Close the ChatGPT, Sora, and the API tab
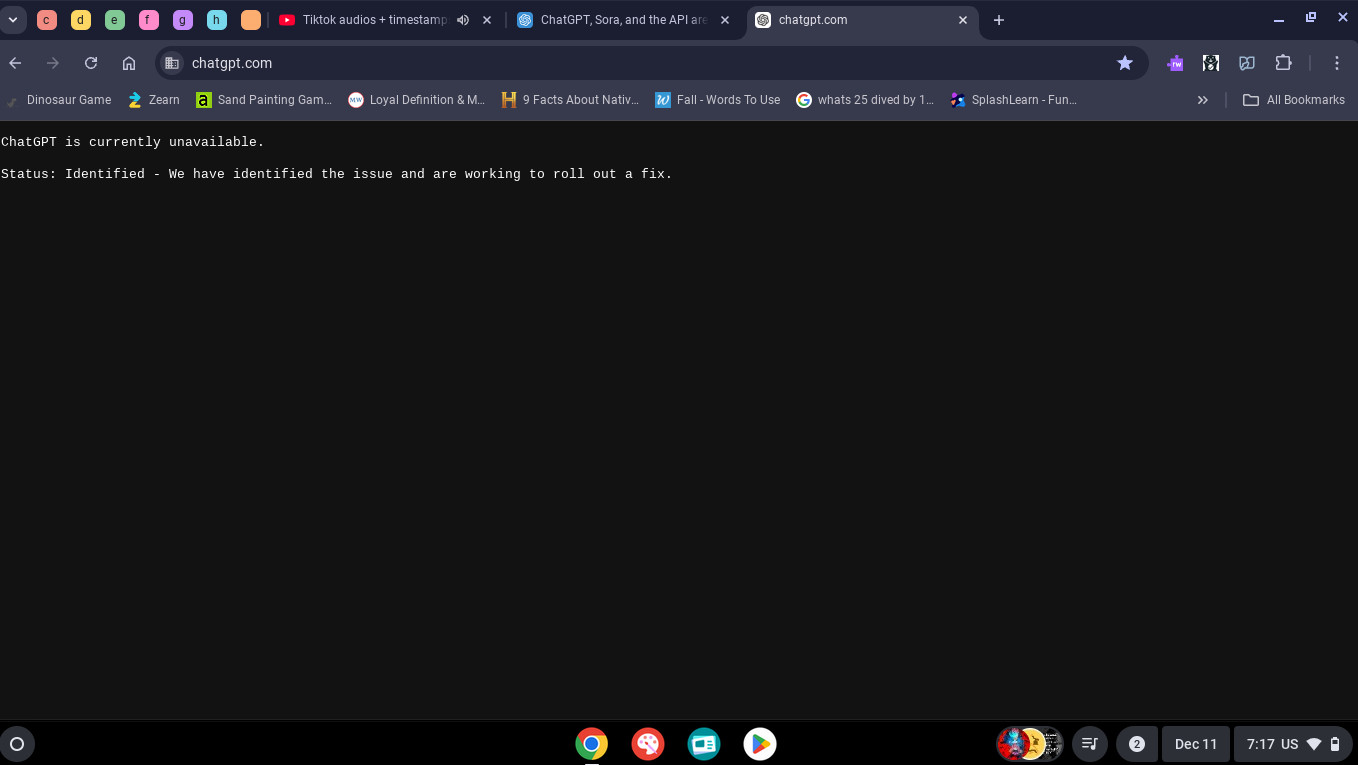This screenshot has height=765, width=1358. pyautogui.click(x=725, y=20)
